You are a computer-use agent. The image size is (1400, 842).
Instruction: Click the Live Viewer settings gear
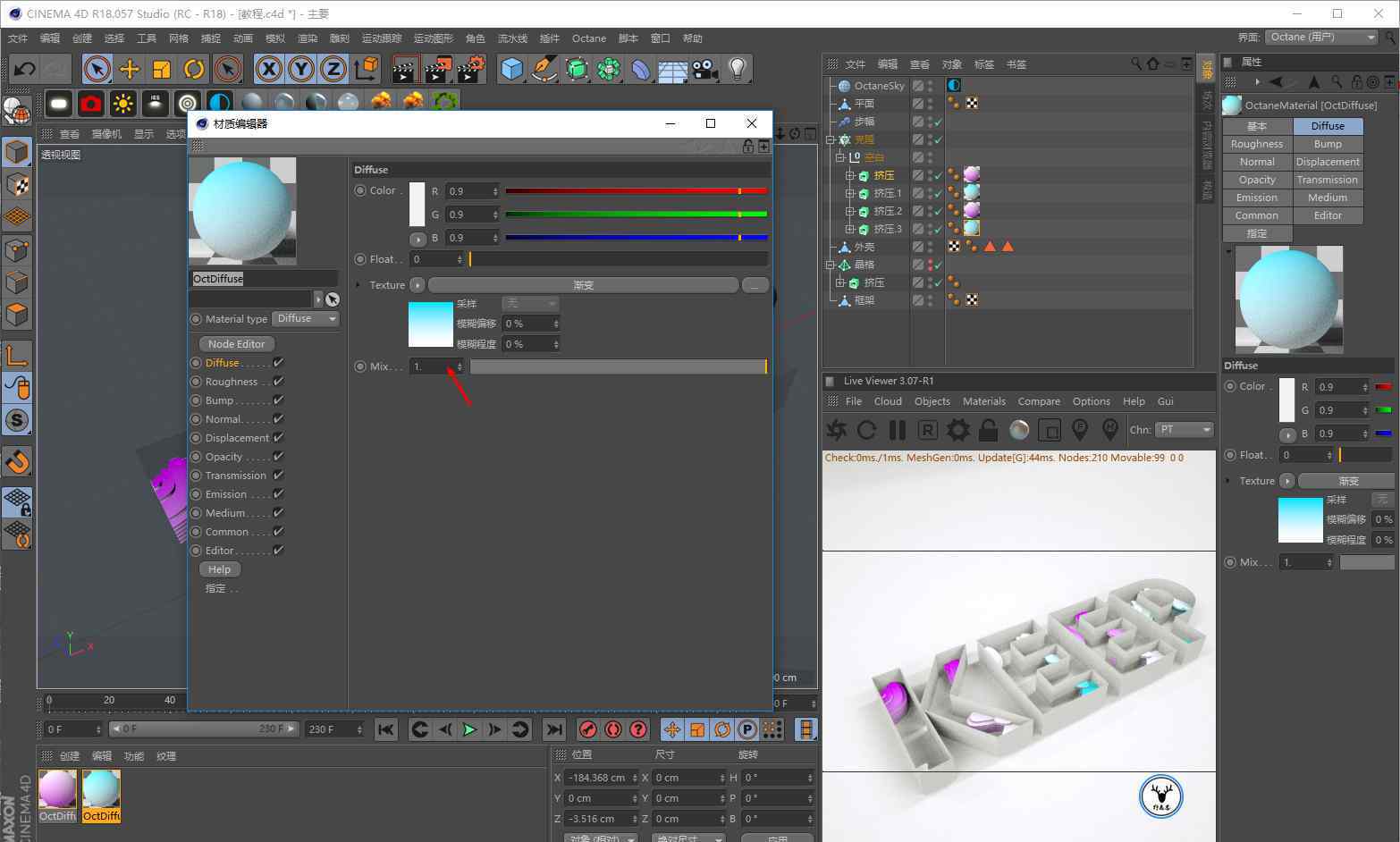958,430
